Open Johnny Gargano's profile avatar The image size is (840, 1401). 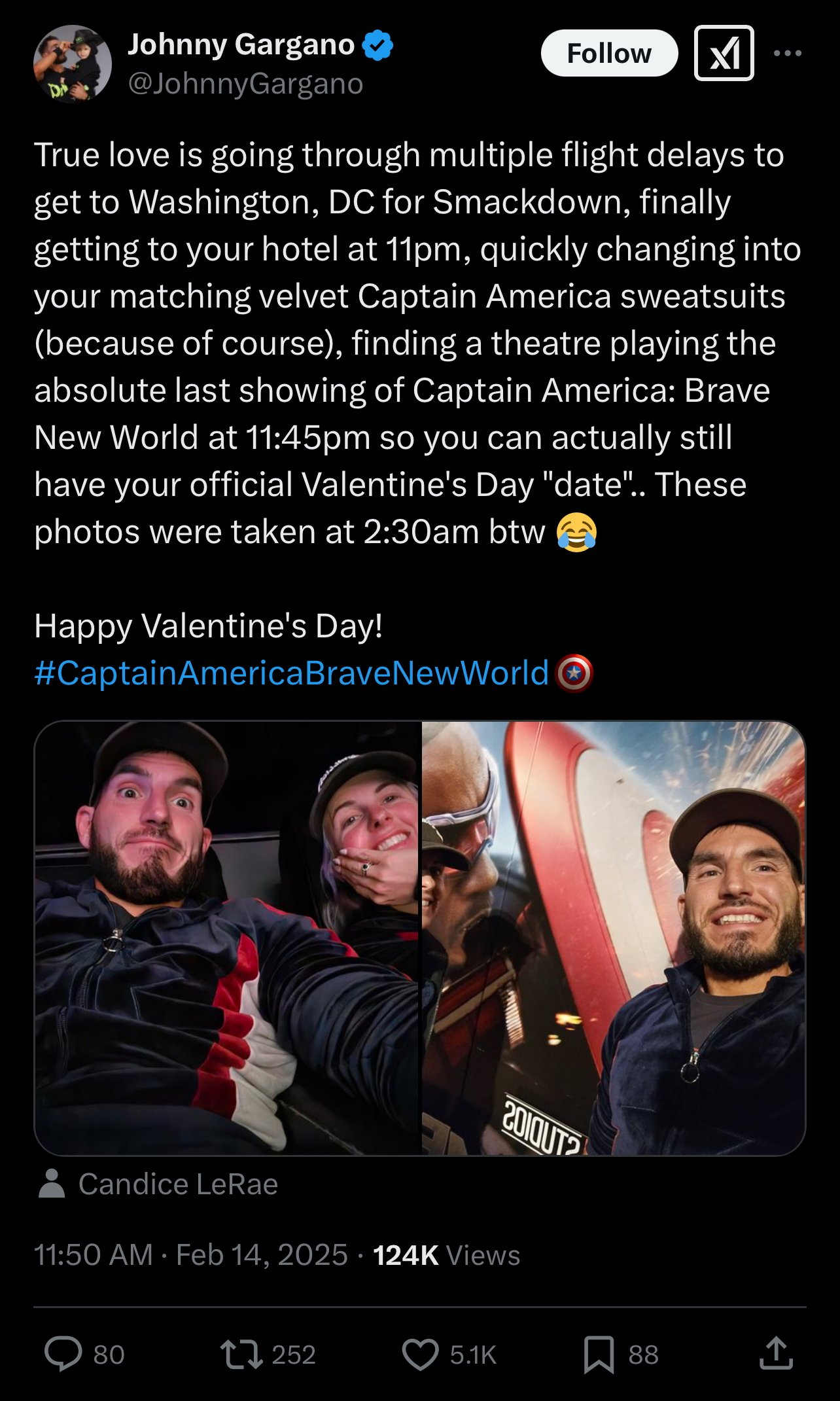click(73, 63)
